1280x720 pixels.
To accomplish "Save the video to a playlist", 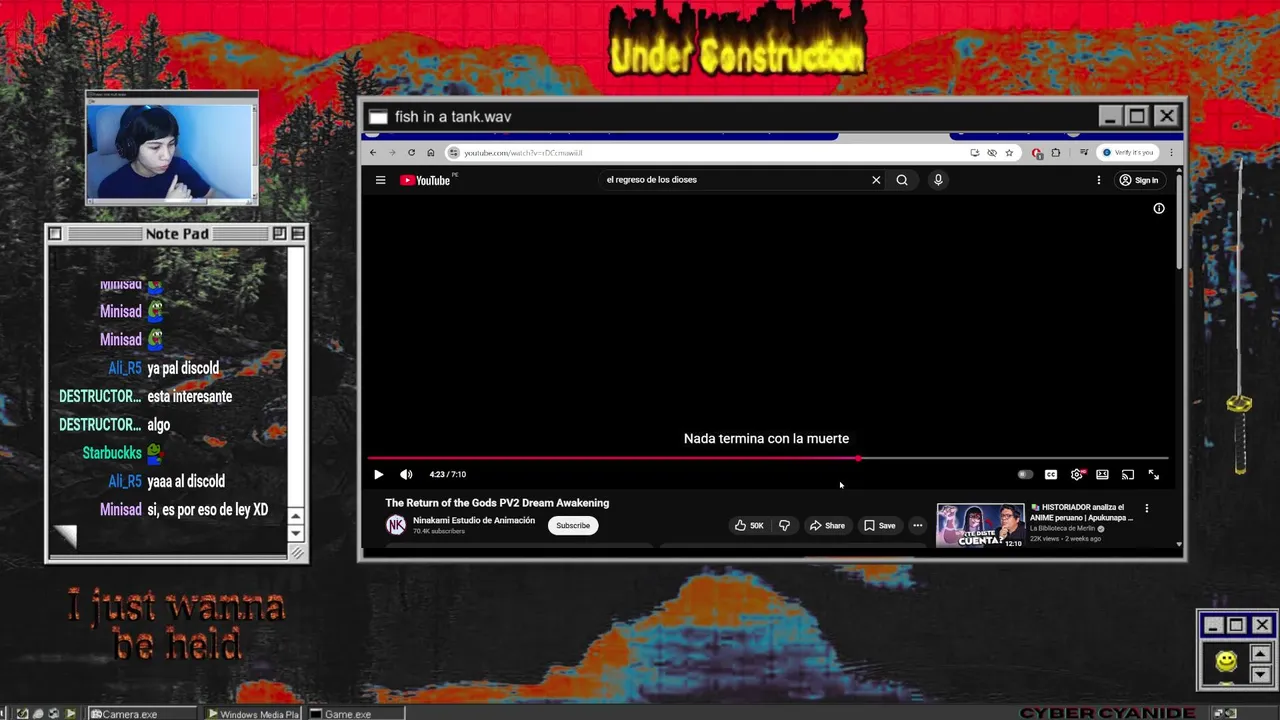I will [x=879, y=525].
